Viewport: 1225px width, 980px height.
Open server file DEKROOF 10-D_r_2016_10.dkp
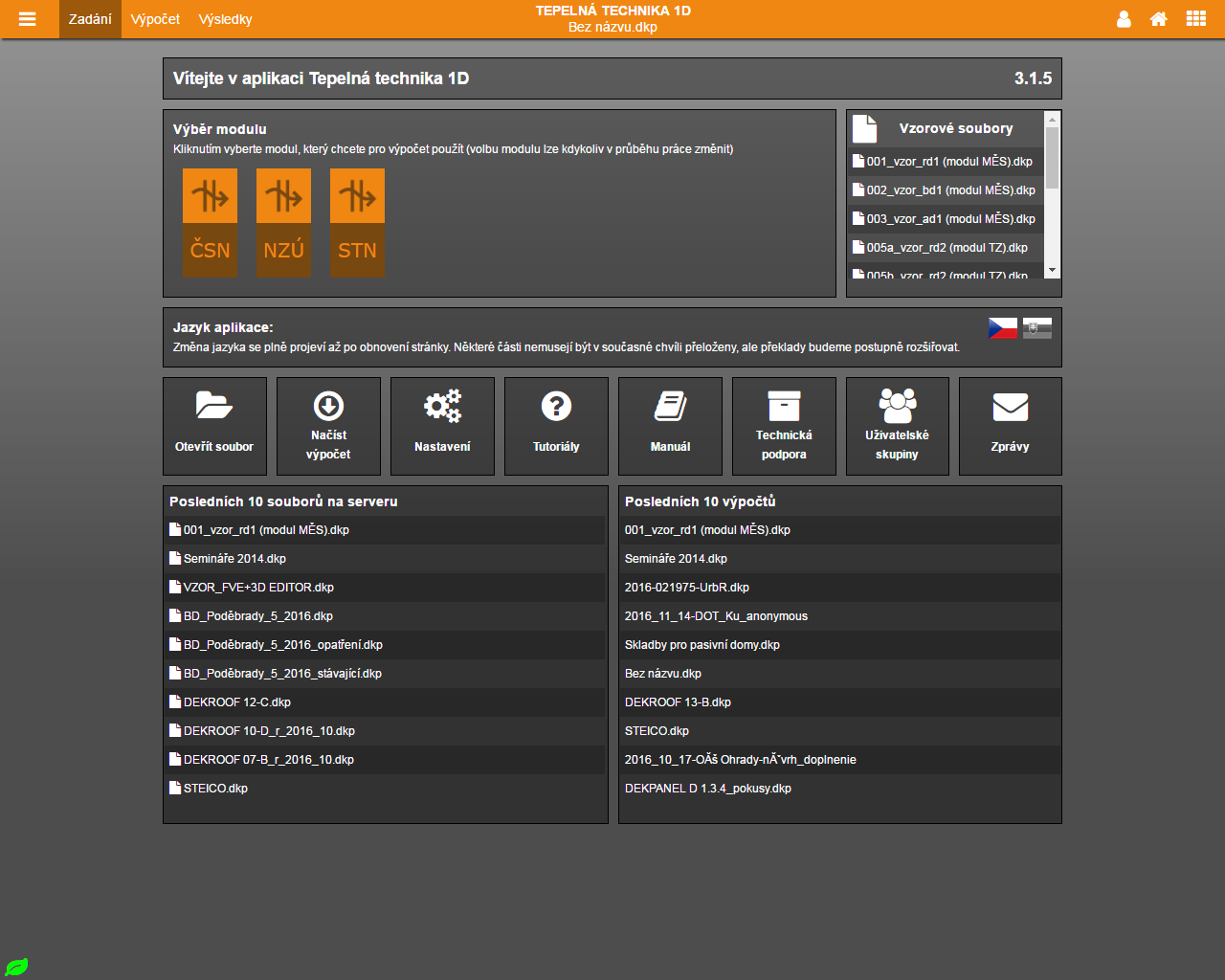click(x=386, y=731)
